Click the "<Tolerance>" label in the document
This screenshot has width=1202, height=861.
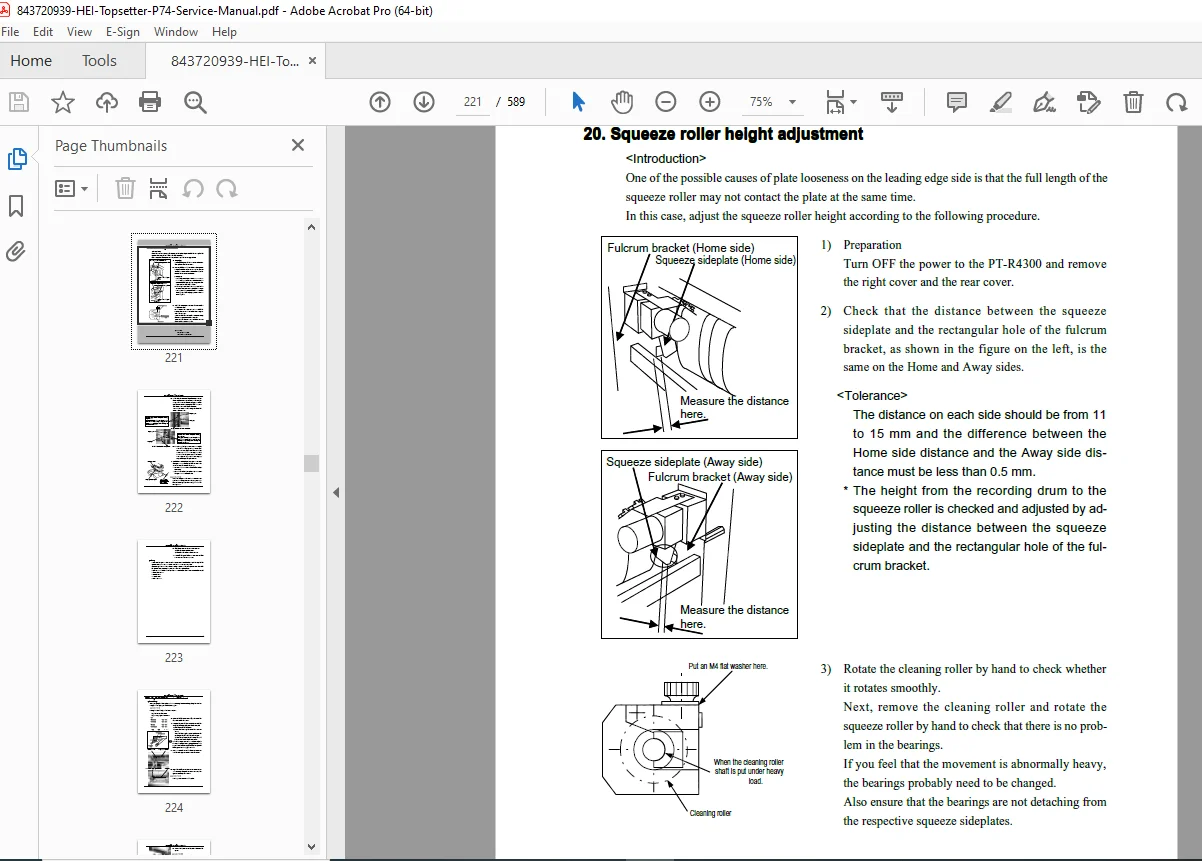872,396
